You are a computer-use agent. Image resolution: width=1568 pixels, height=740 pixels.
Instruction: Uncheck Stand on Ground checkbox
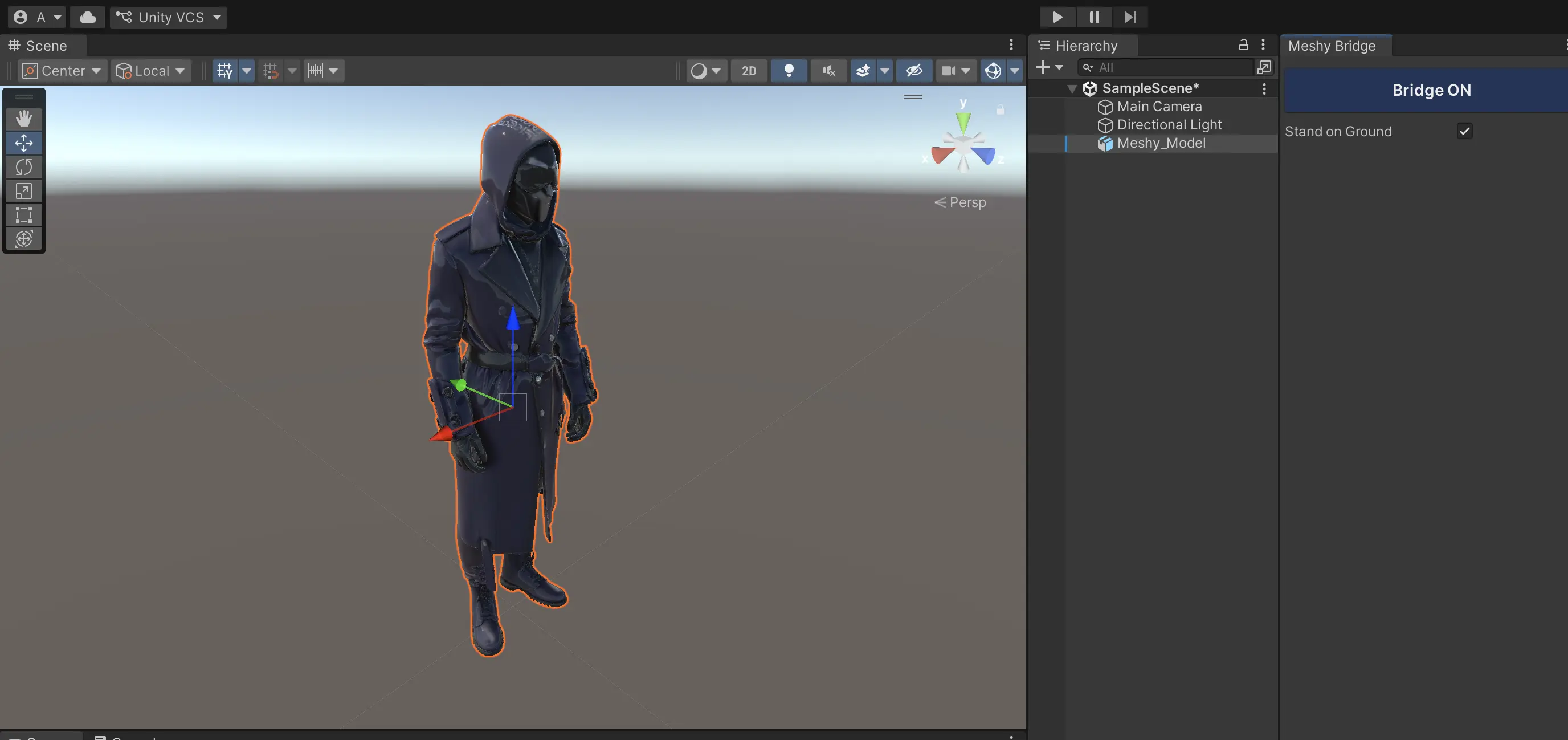(1464, 131)
